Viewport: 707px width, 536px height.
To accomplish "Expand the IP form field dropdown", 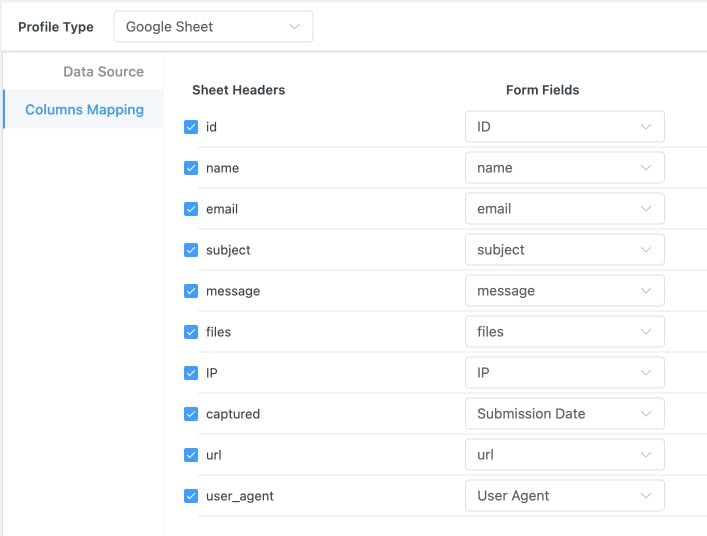I will (565, 373).
